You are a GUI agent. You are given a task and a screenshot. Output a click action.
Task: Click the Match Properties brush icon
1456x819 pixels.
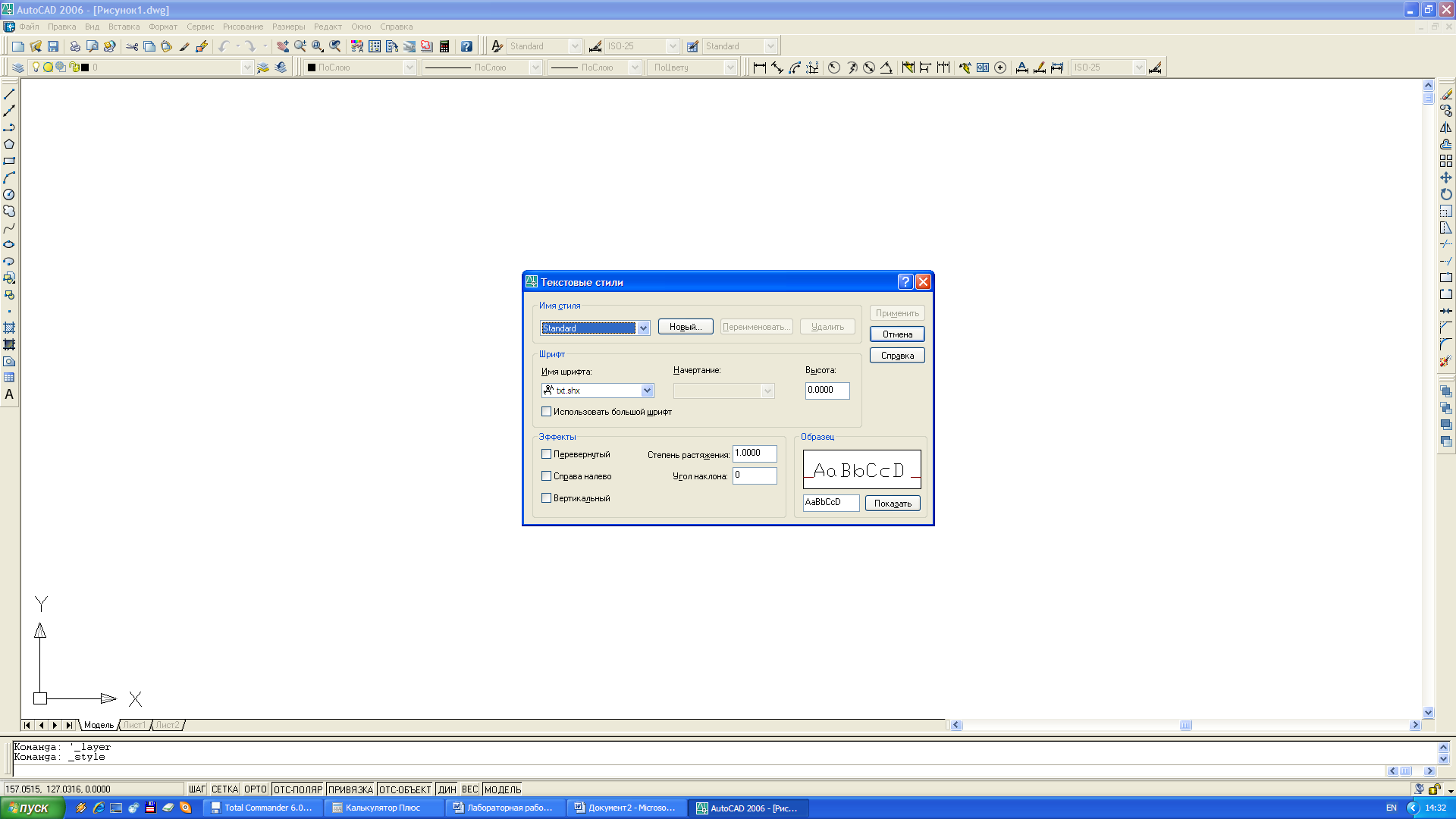(184, 46)
